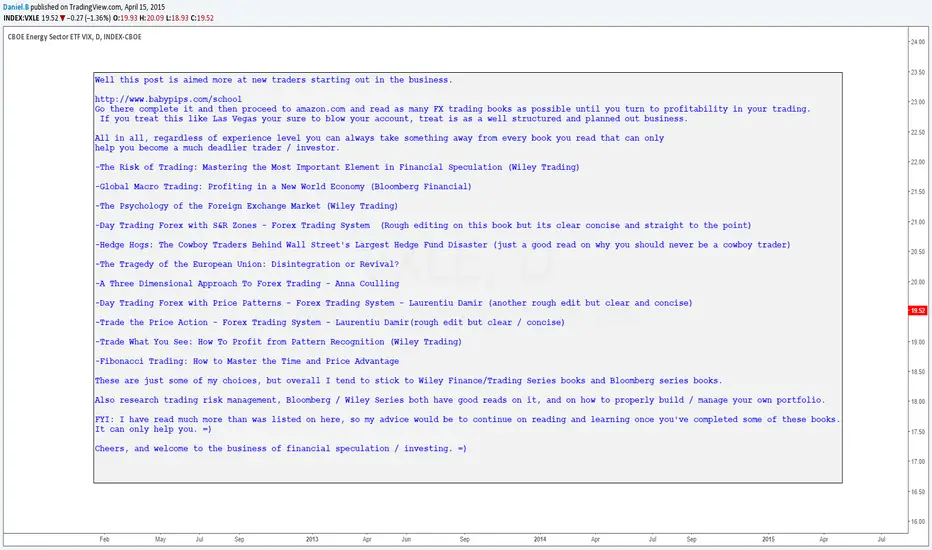Click 'The Risk of Trading' book line

point(337,167)
